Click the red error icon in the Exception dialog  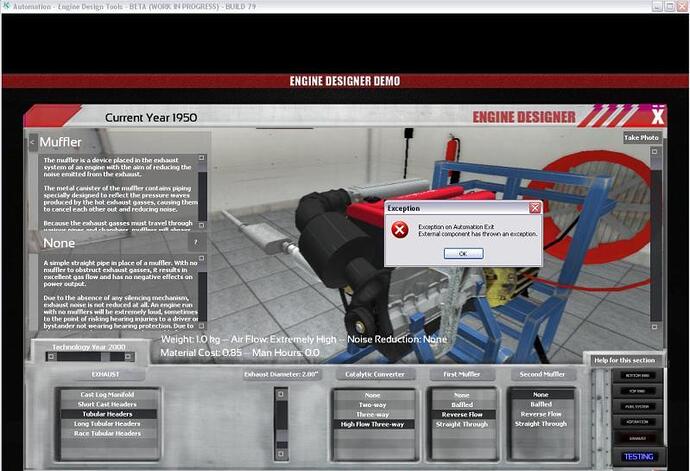pyautogui.click(x=400, y=230)
